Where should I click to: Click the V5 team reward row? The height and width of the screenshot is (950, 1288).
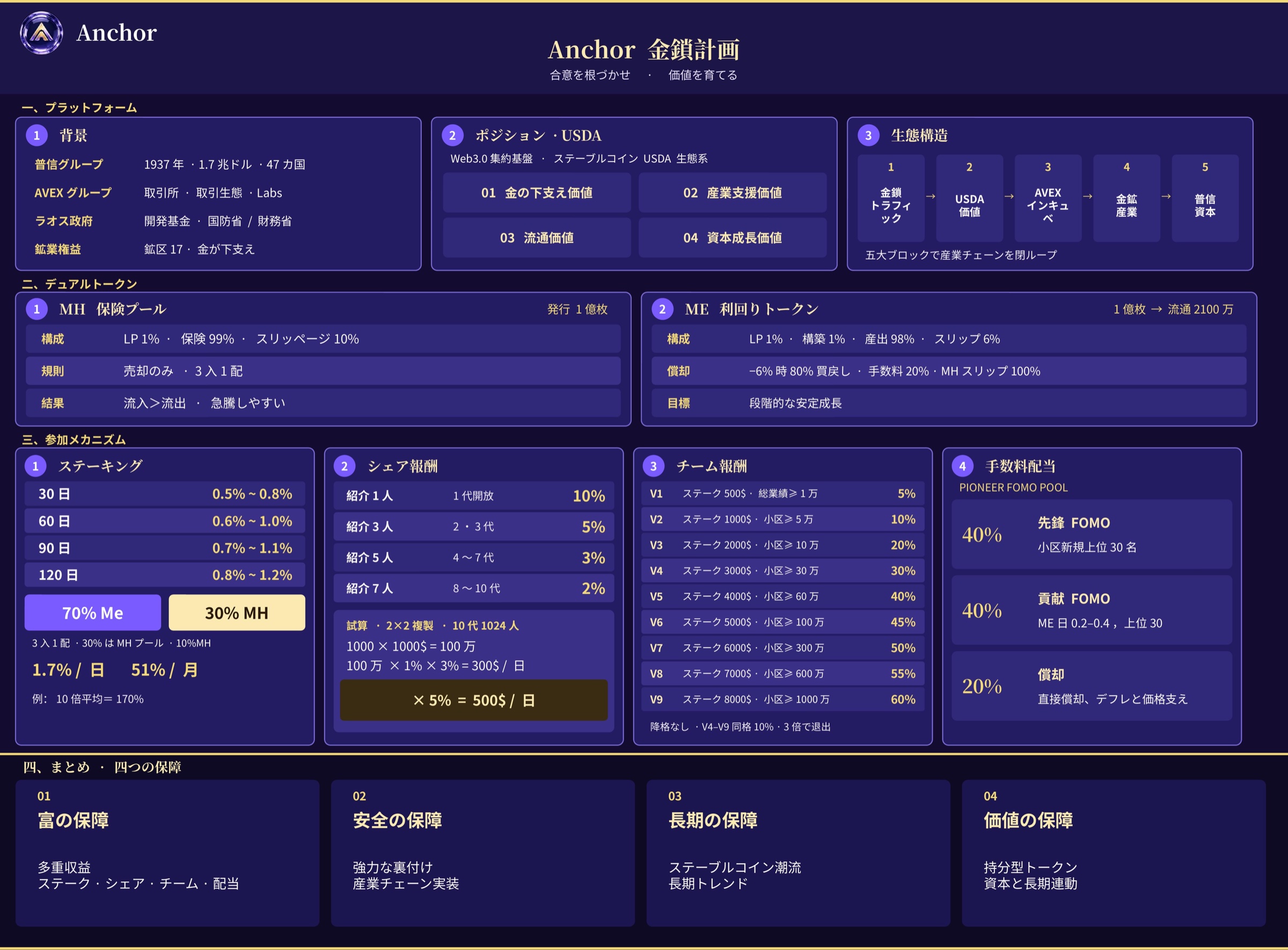pos(782,596)
